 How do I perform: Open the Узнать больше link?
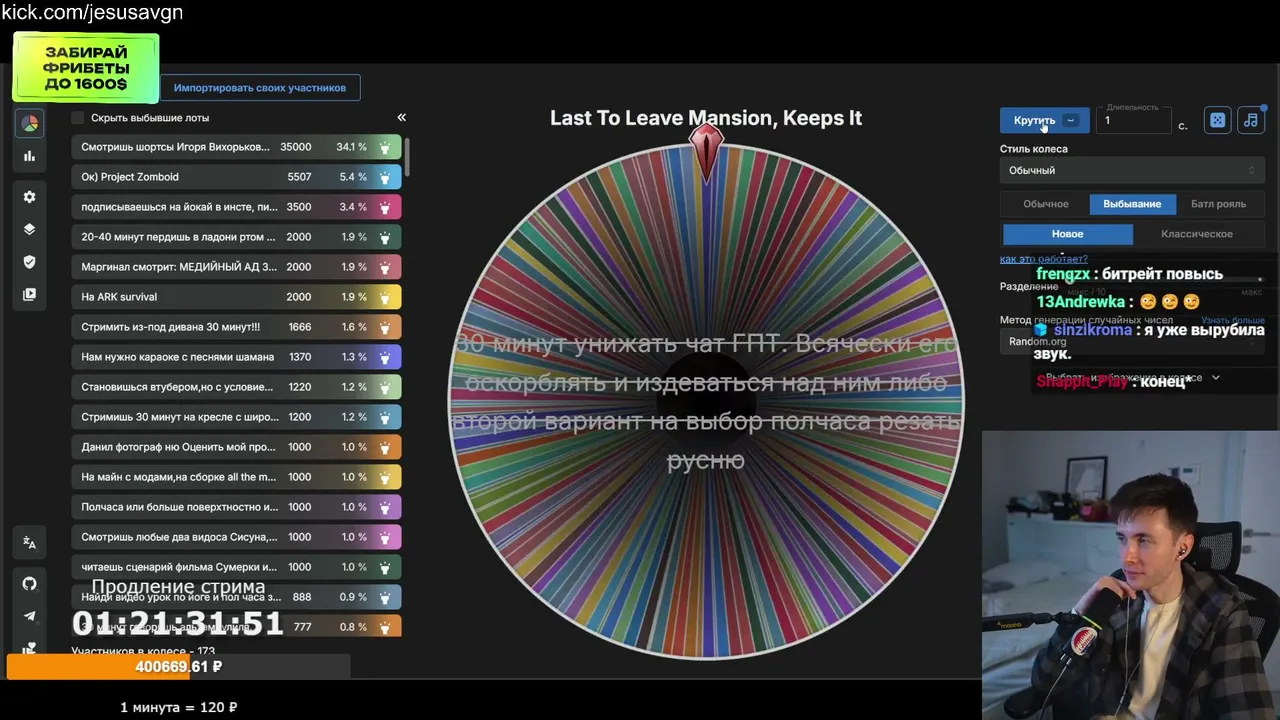tap(1233, 321)
